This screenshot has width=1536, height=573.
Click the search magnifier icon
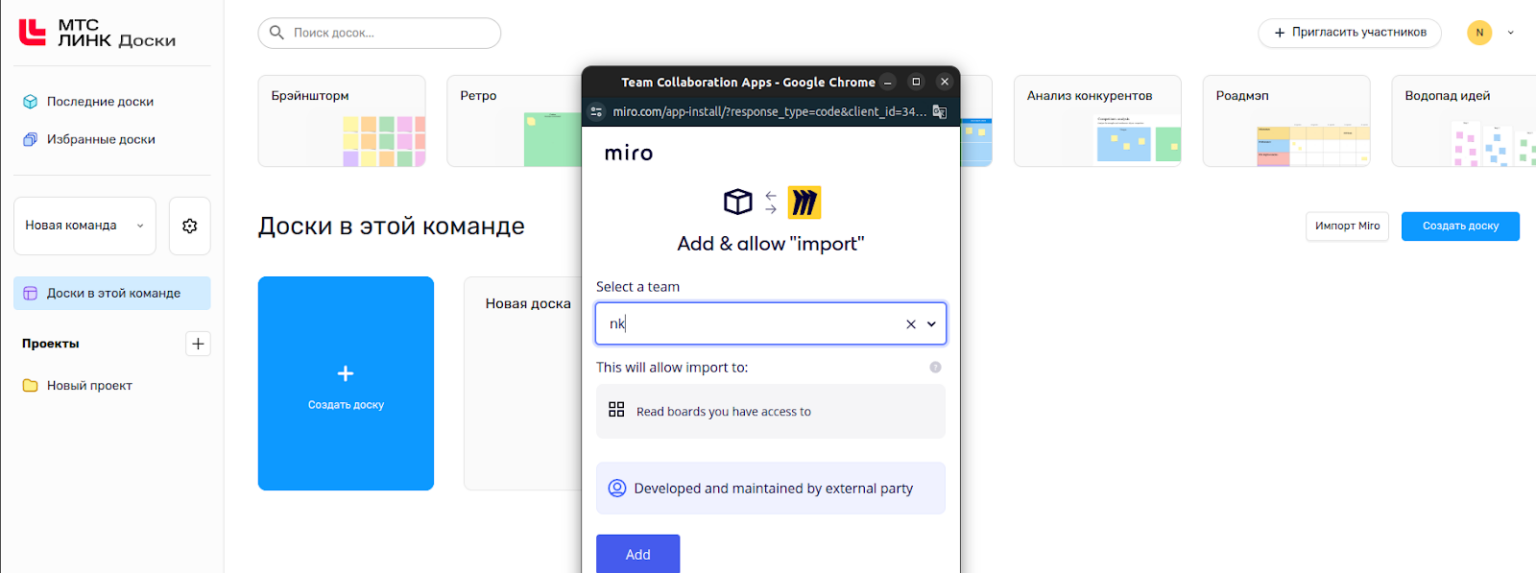276,33
